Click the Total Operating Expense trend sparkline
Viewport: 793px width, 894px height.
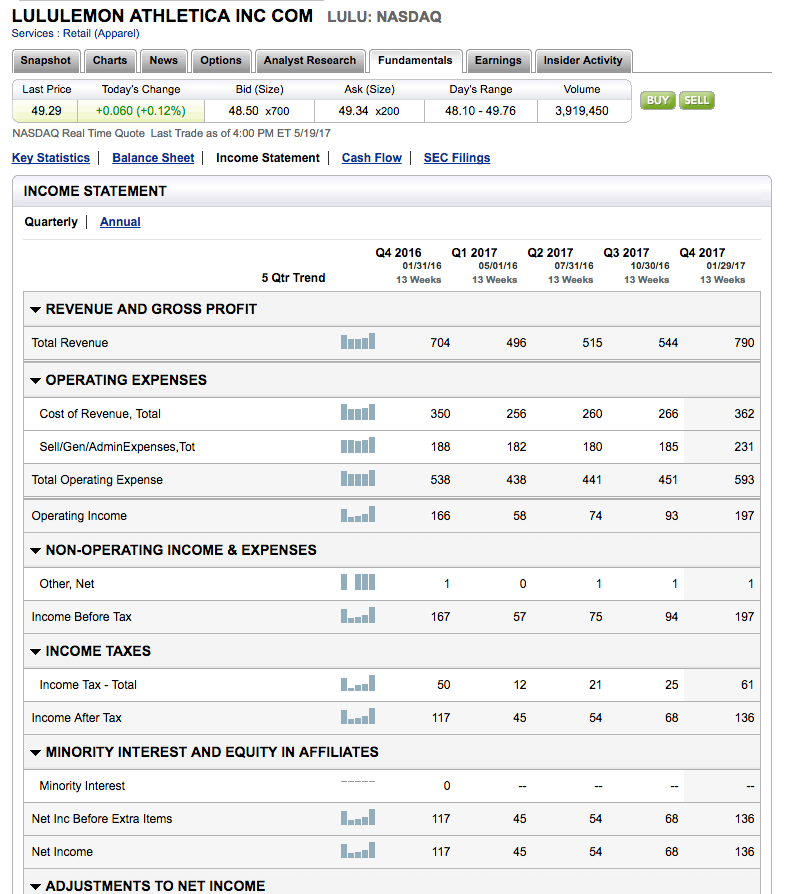[x=358, y=479]
